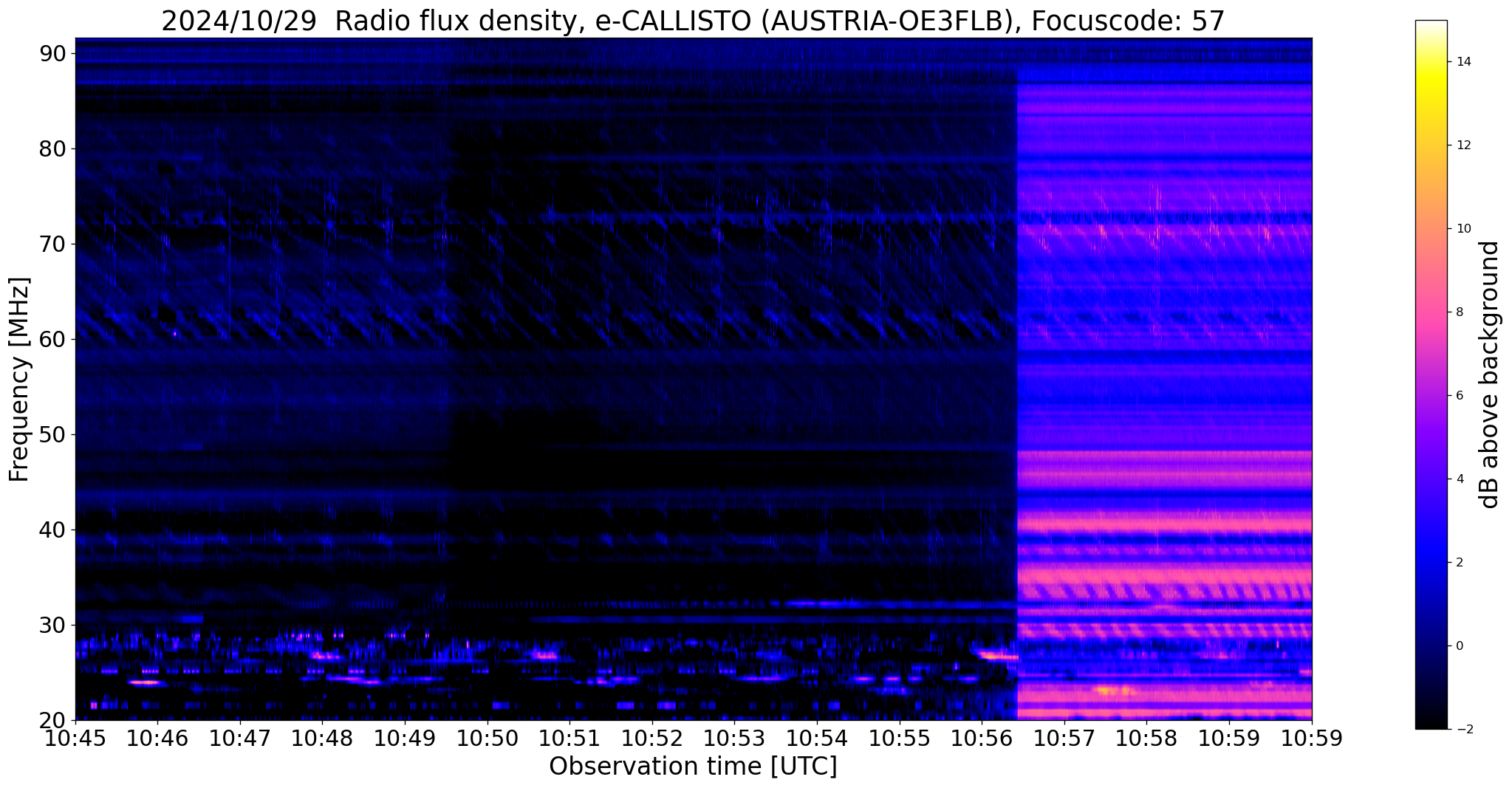Click the 20 MHz frequency tick label

[52, 720]
